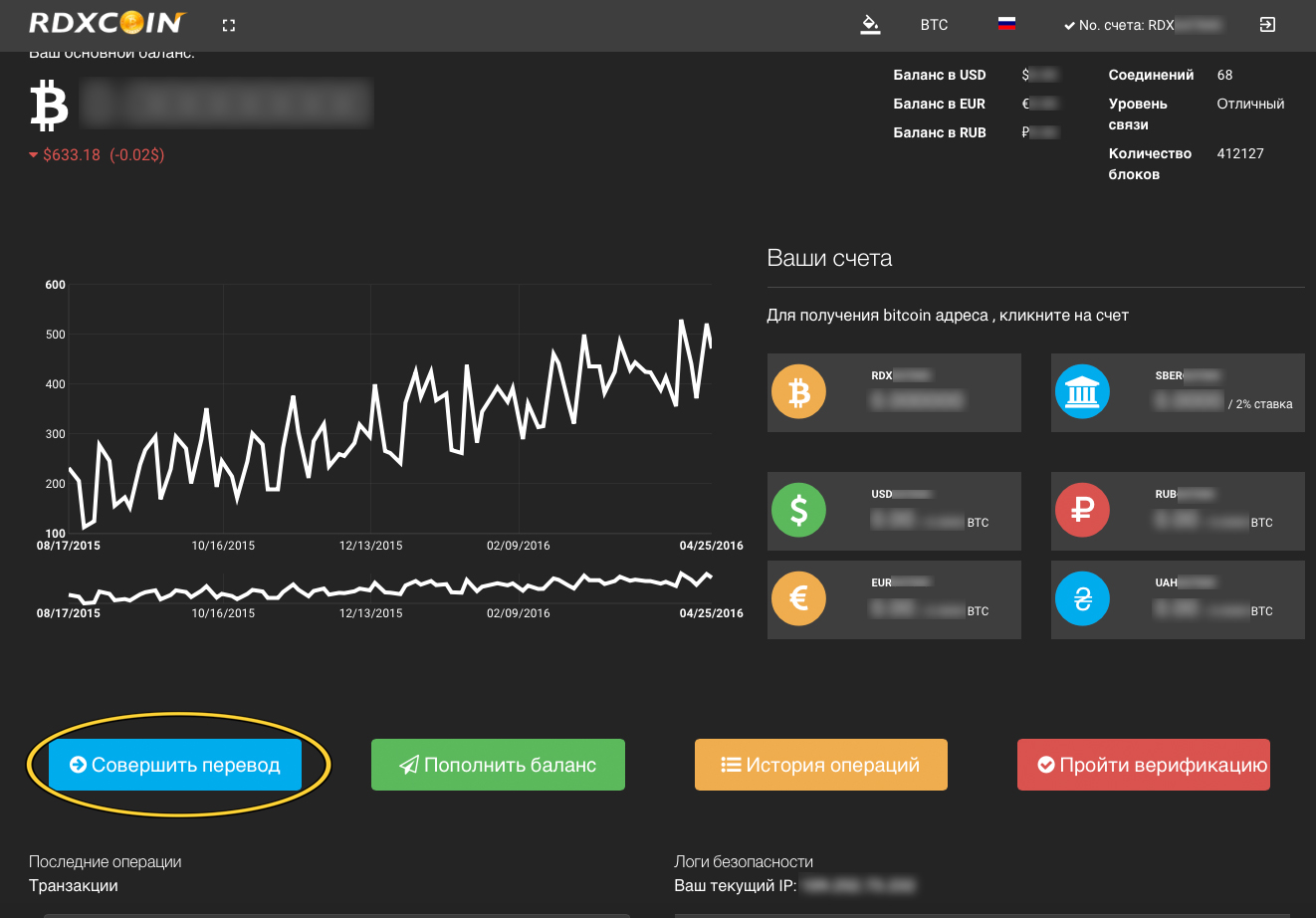Viewport: 1316px width, 918px height.
Task: Expand the account number RDX menu
Action: pyautogui.click(x=1142, y=25)
